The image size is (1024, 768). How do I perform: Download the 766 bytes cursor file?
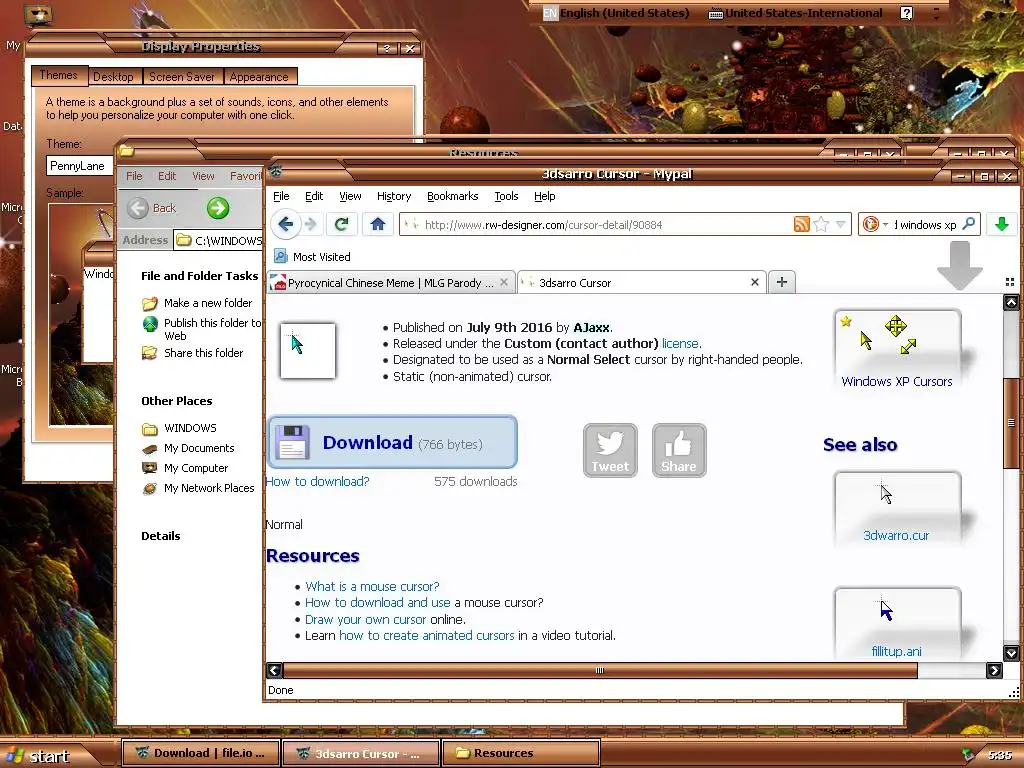pos(392,442)
